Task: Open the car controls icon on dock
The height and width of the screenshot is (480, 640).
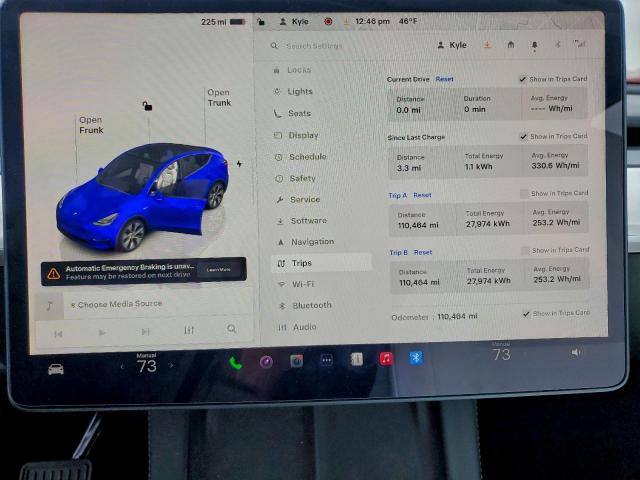Action: coord(56,369)
